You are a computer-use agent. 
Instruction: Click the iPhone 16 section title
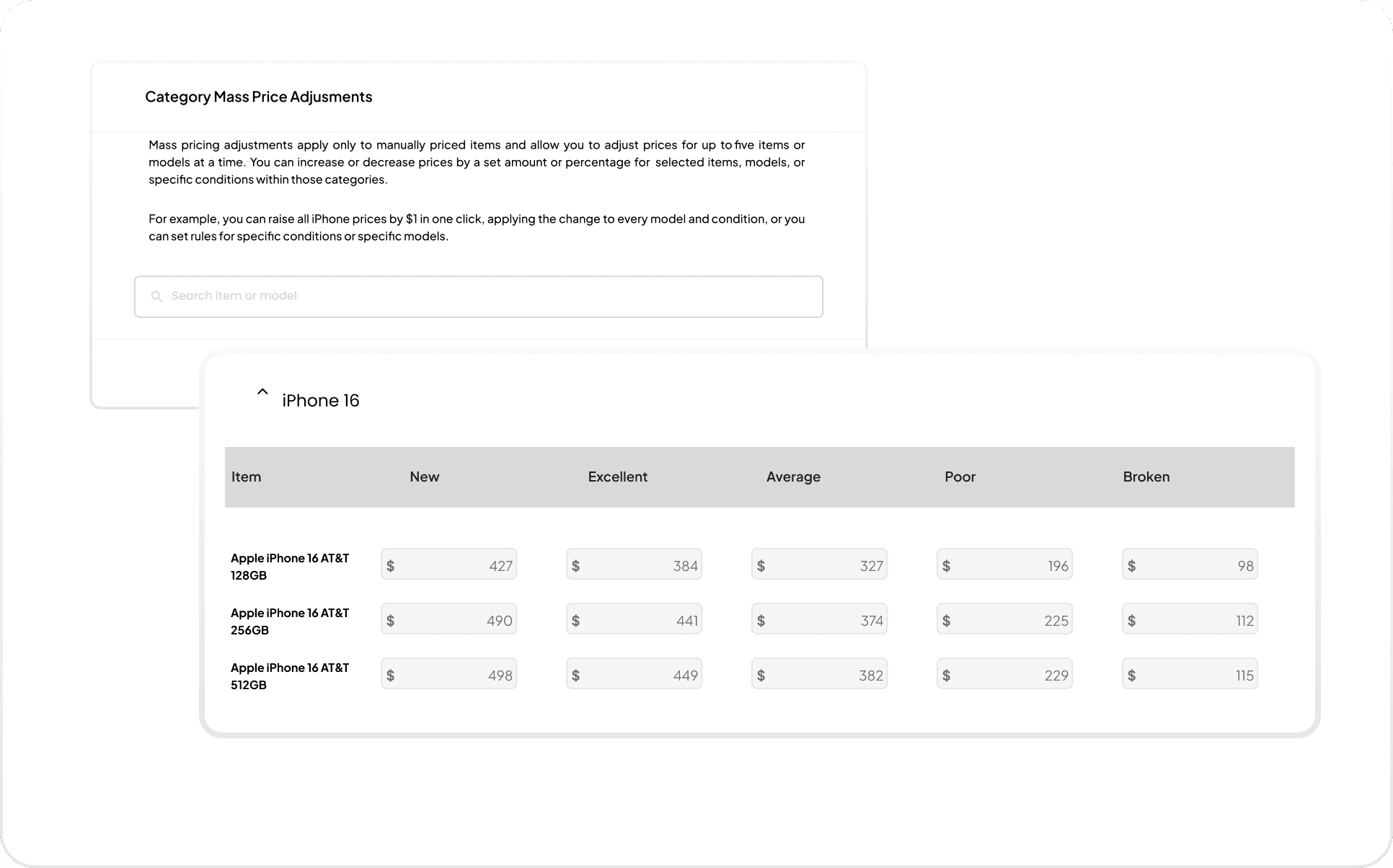(x=321, y=401)
